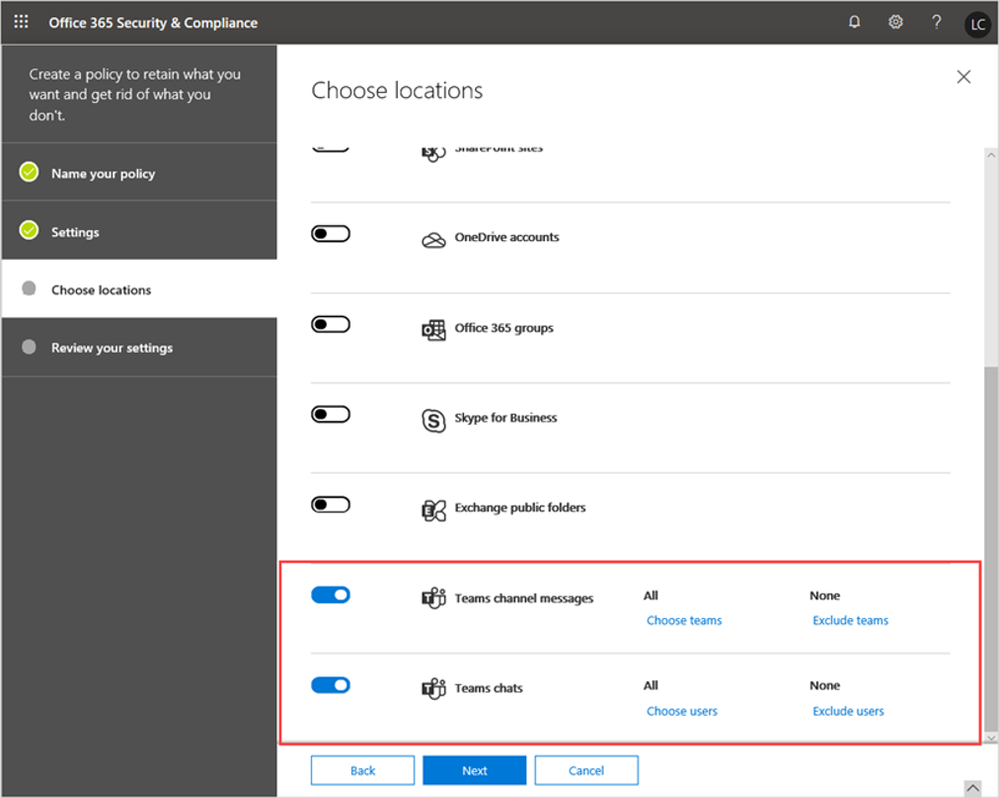The height and width of the screenshot is (798, 999).
Task: Click the Next button
Action: [475, 770]
